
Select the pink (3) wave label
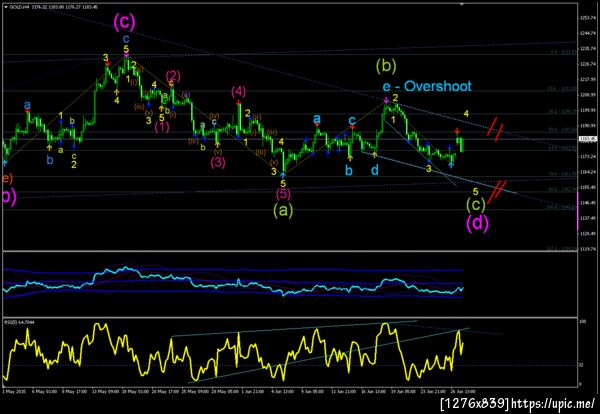click(218, 162)
